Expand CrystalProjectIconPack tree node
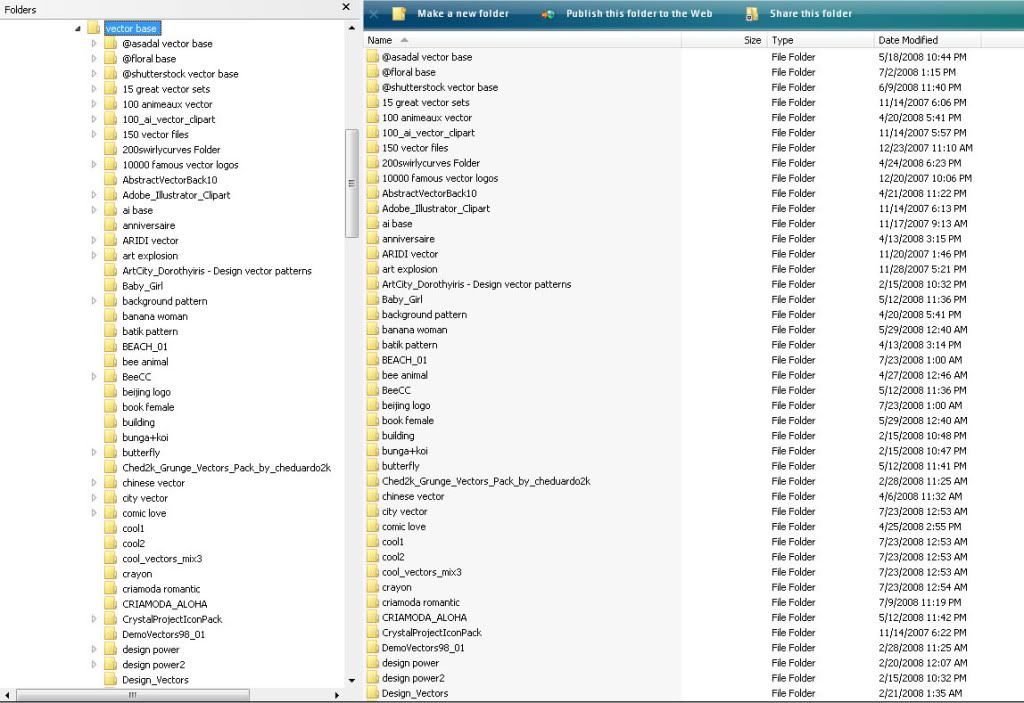The height and width of the screenshot is (703, 1024). (94, 619)
